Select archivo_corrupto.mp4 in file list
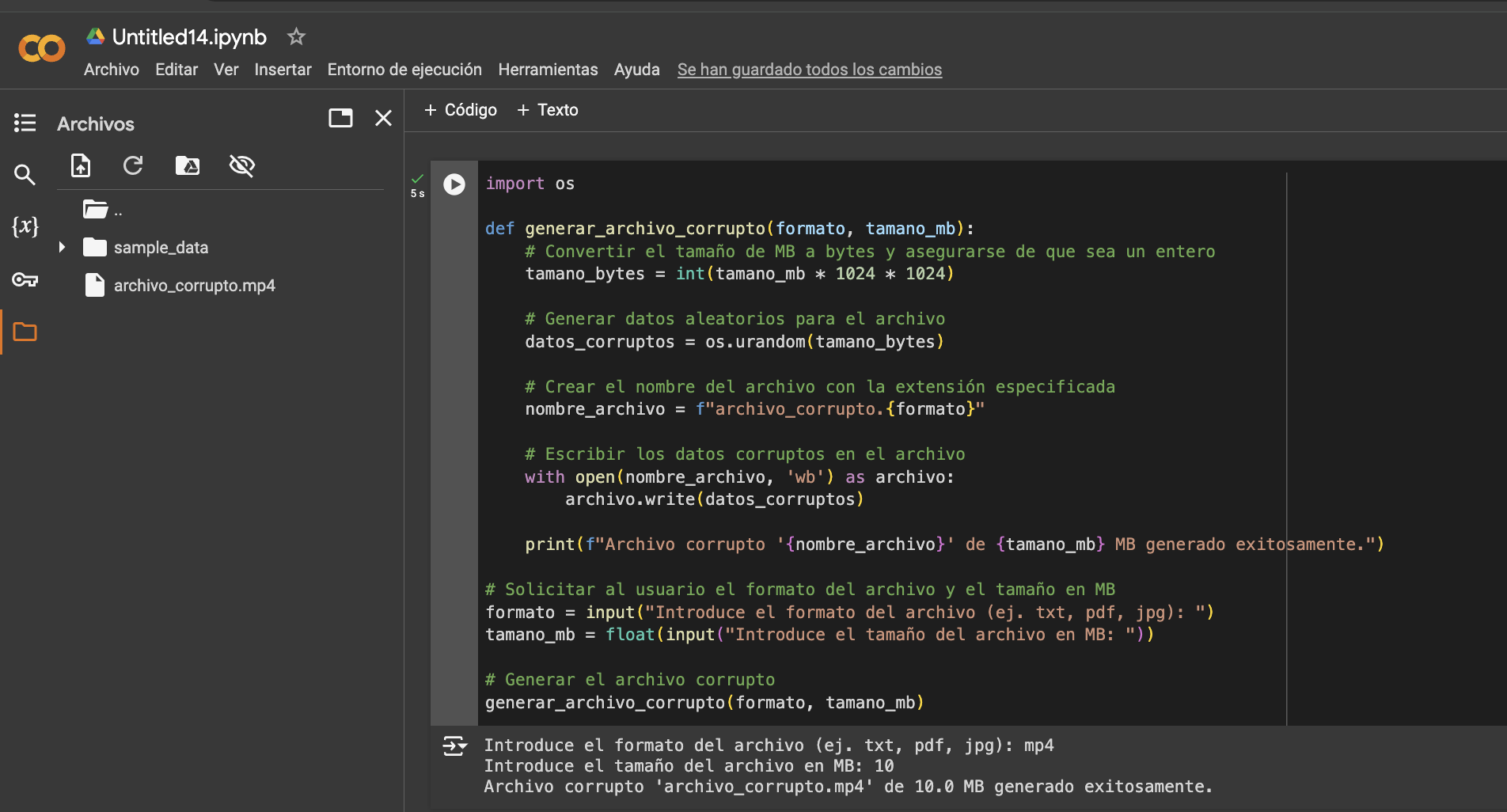This screenshot has height=812, width=1507. pyautogui.click(x=194, y=286)
